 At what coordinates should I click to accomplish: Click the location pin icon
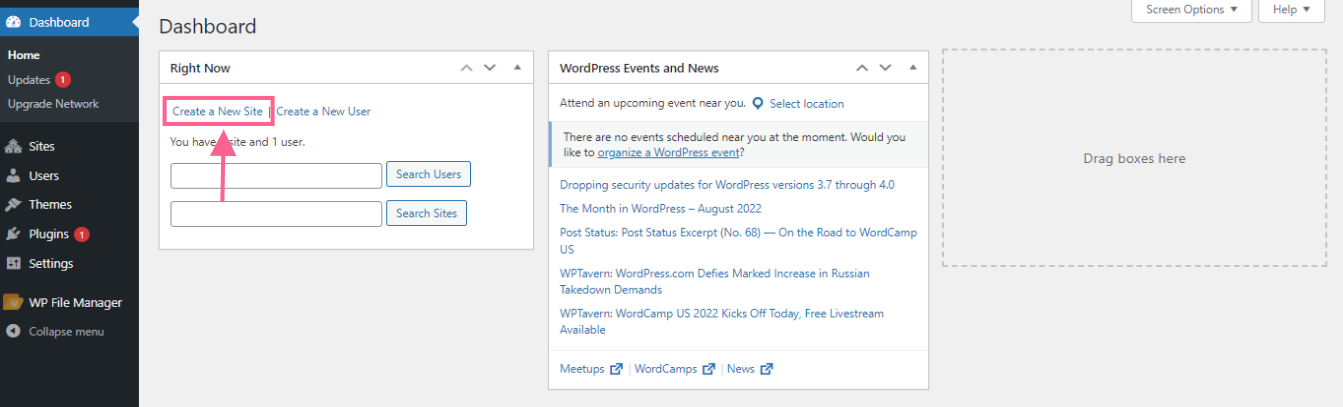click(x=758, y=103)
